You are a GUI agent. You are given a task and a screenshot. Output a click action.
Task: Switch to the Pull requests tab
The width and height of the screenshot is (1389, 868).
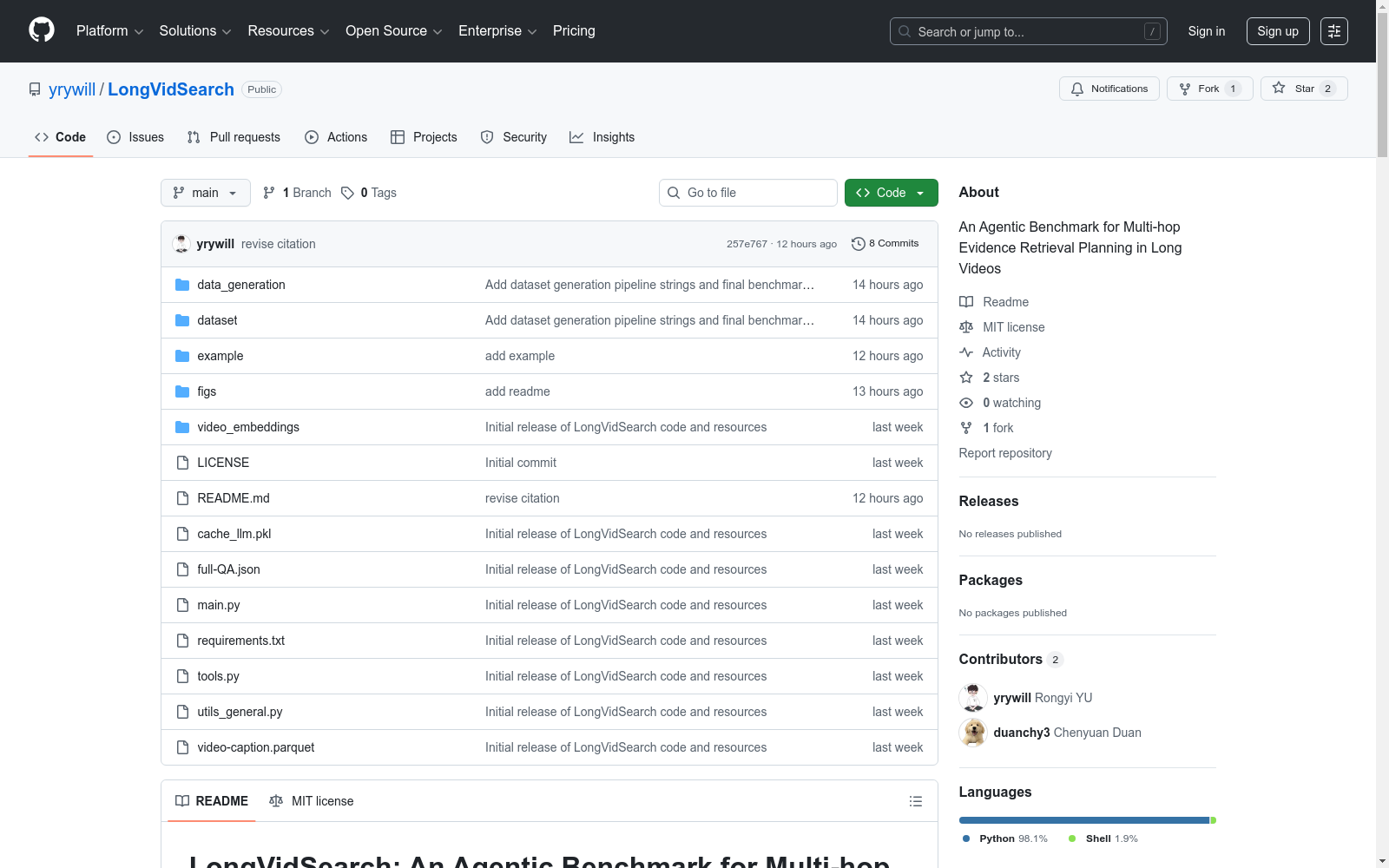tap(234, 137)
